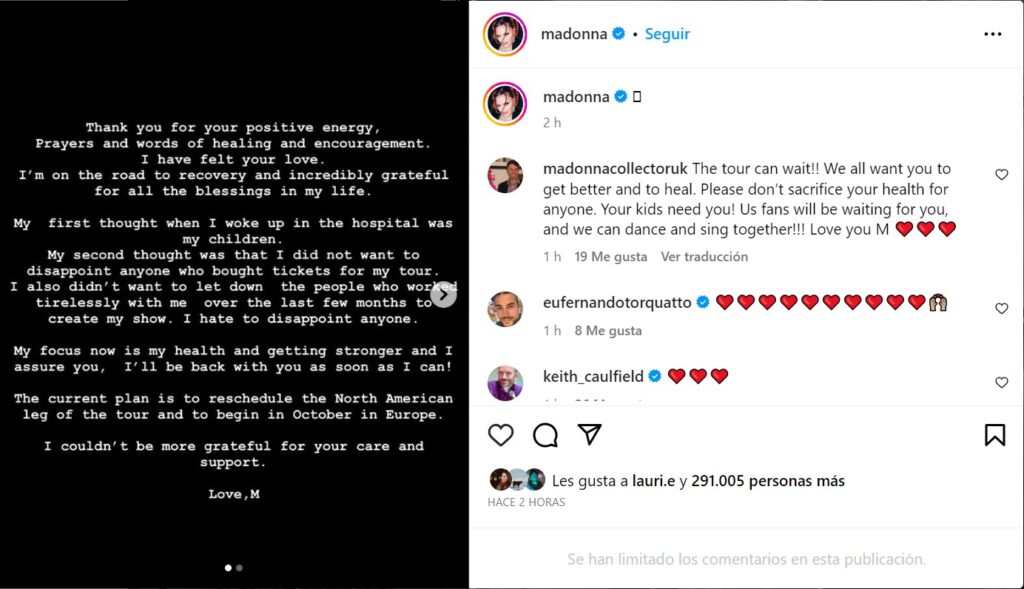The height and width of the screenshot is (589, 1024).
Task: Click the Seguir follow link
Action: tap(667, 34)
